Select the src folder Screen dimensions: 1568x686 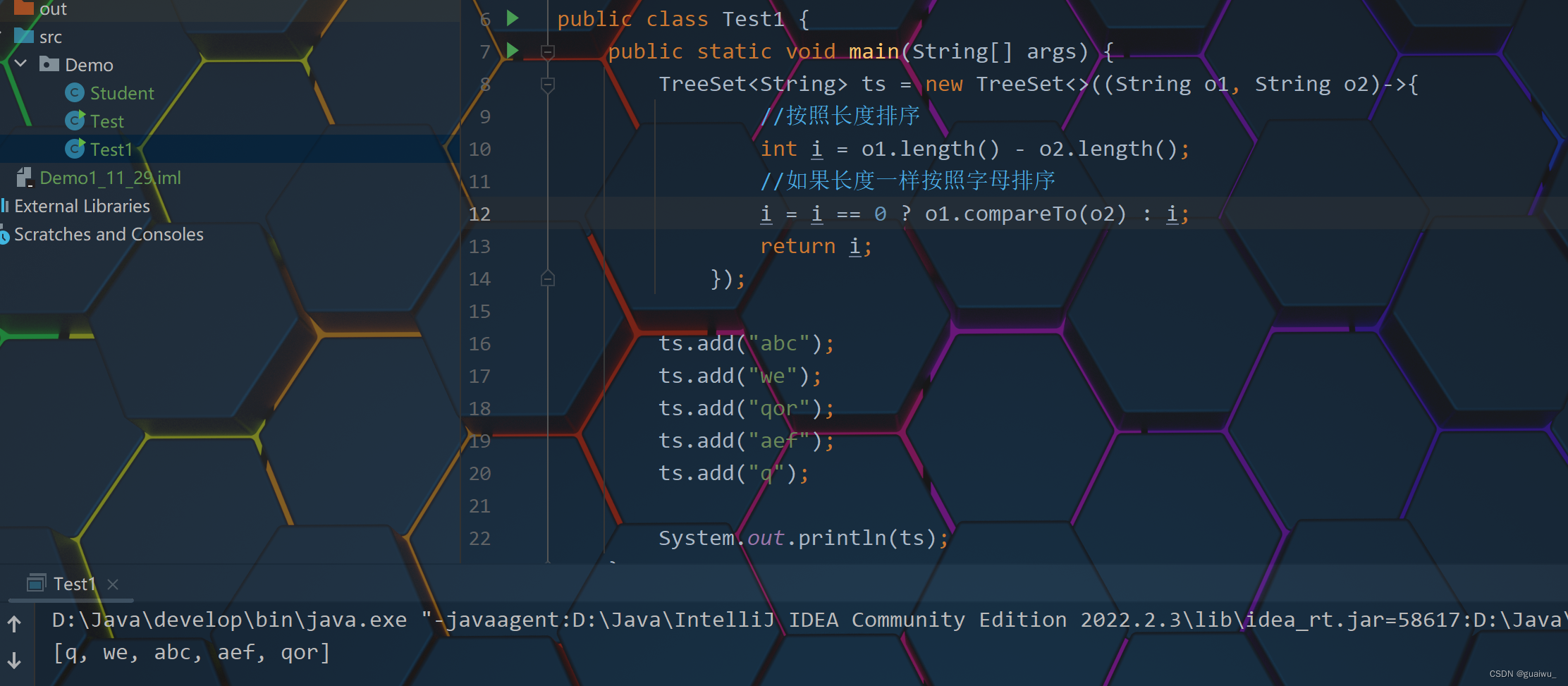click(51, 37)
